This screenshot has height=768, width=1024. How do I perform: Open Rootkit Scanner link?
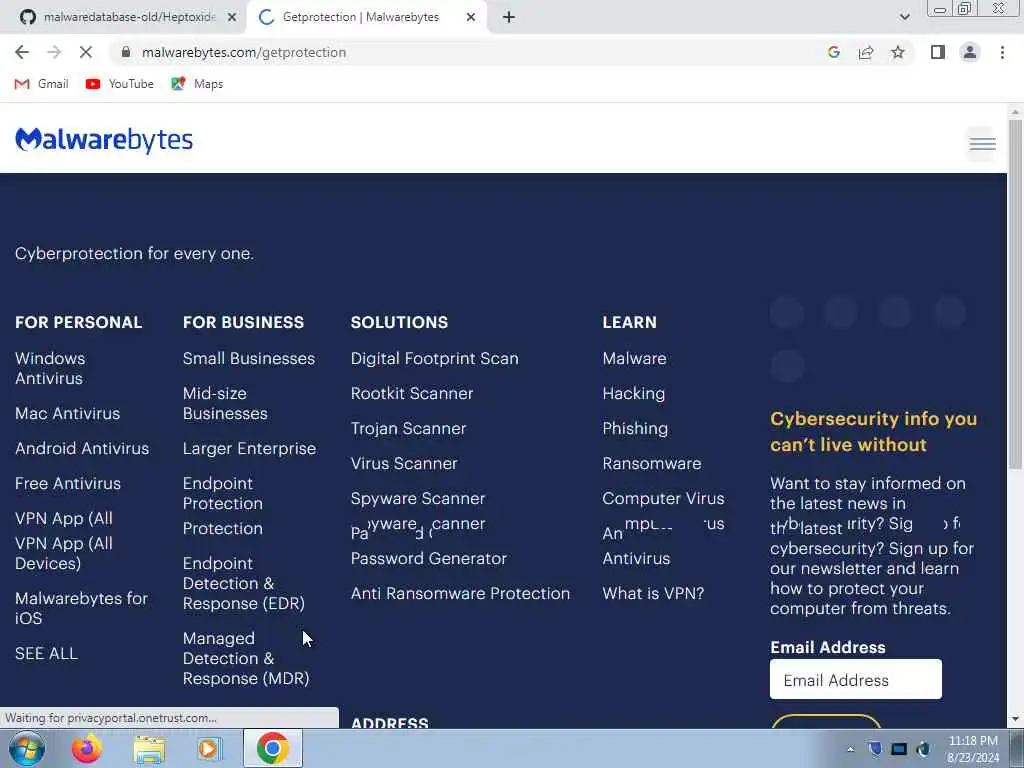pyautogui.click(x=412, y=394)
